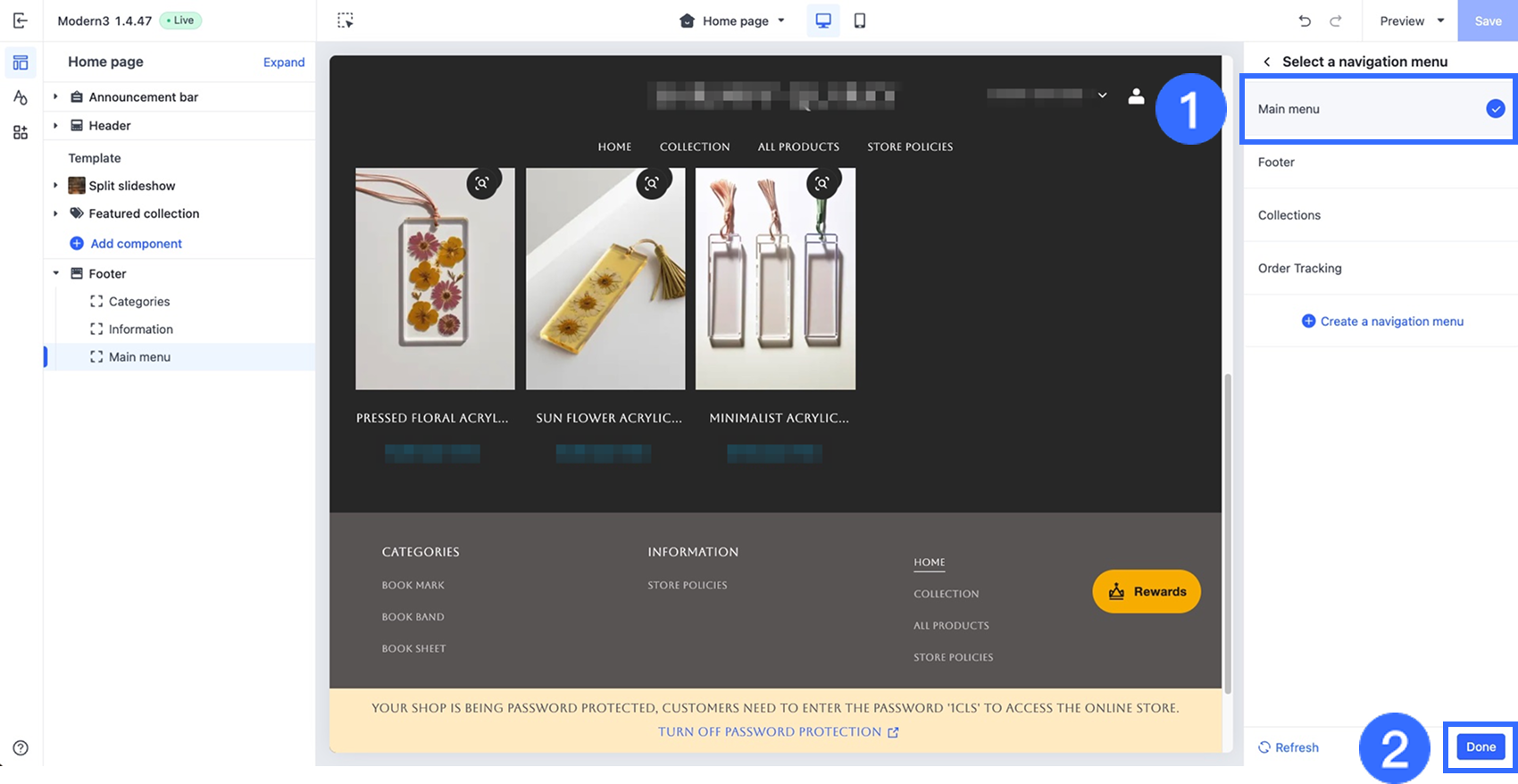This screenshot has width=1518, height=784.
Task: Collapse the Footer section tree
Action: [55, 273]
